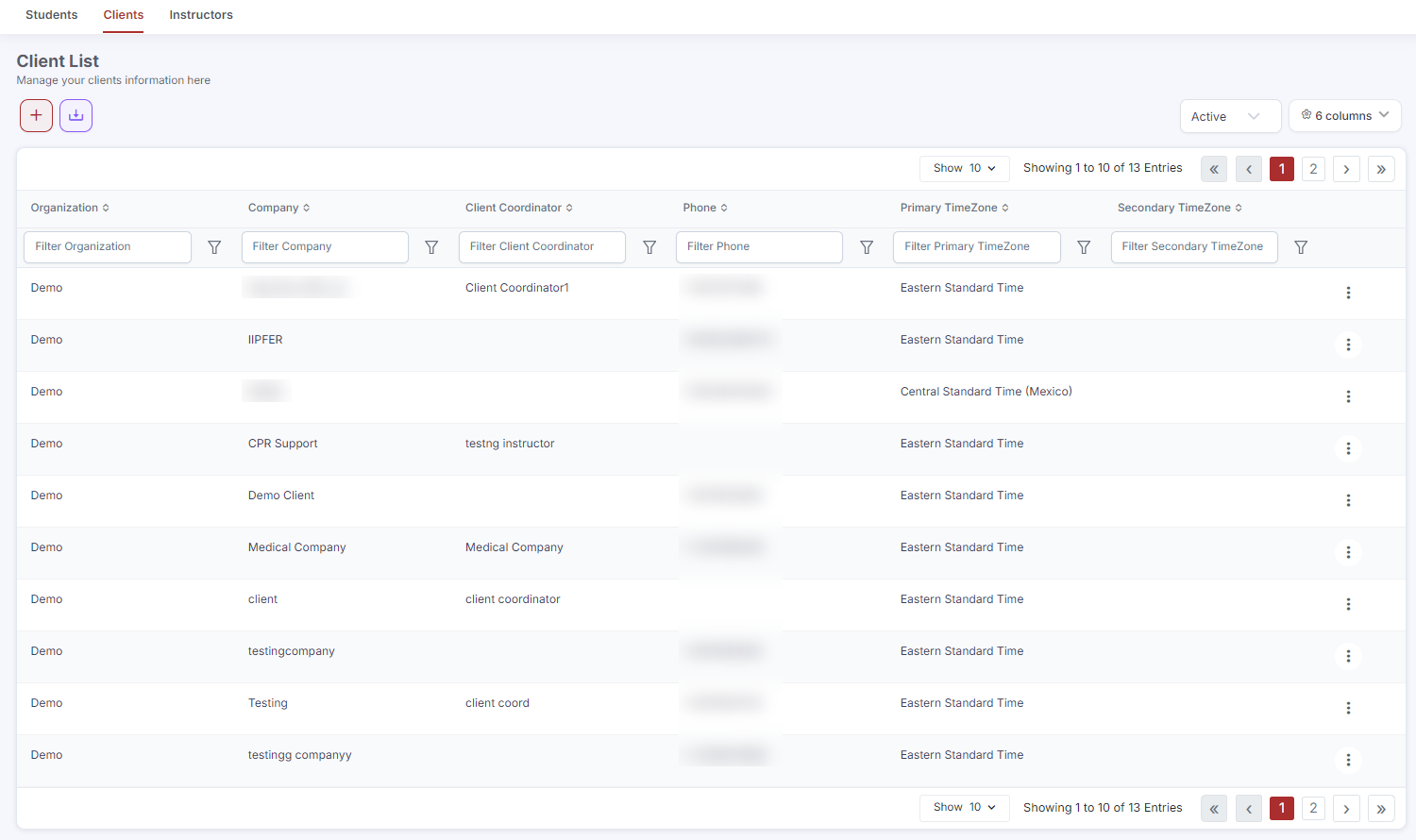The image size is (1416, 840).
Task: Select page 1 in bottom pagination
Action: (x=1282, y=809)
